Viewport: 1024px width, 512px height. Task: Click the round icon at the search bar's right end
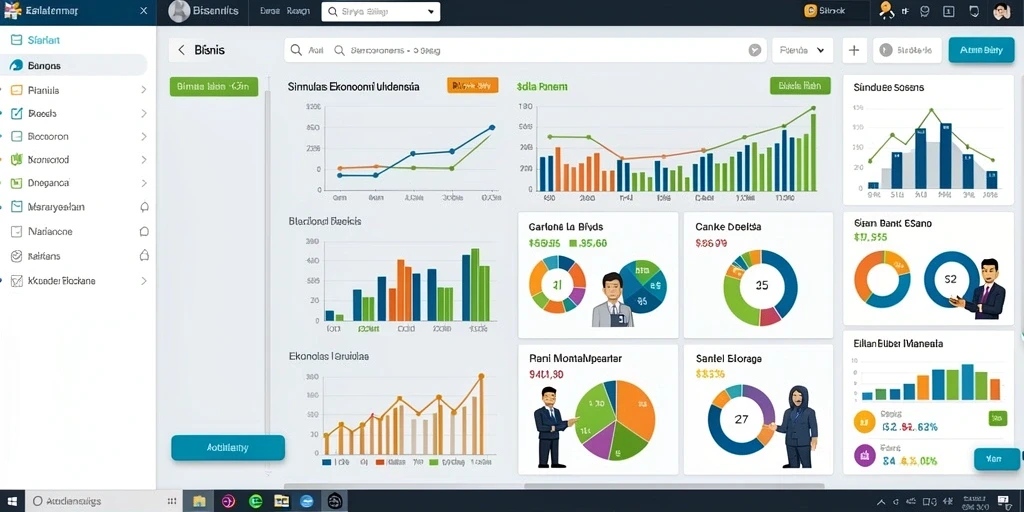(754, 50)
